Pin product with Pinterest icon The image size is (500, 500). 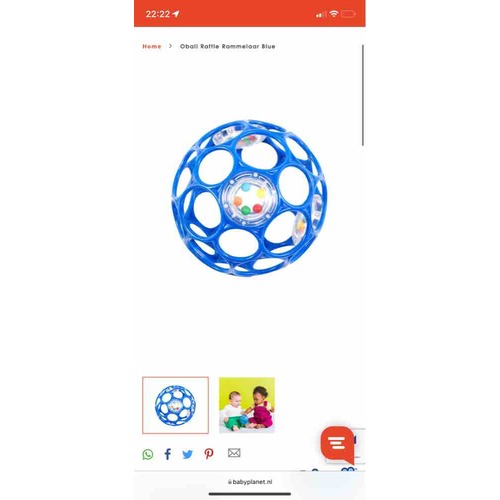(x=209, y=454)
